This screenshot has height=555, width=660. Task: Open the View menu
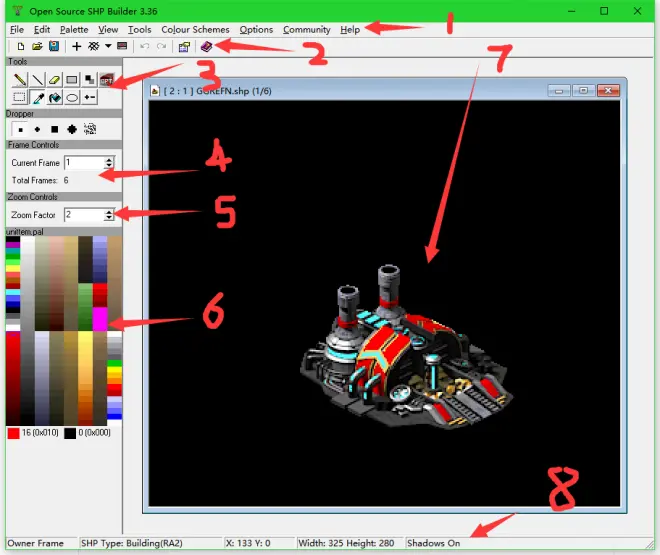click(x=108, y=30)
